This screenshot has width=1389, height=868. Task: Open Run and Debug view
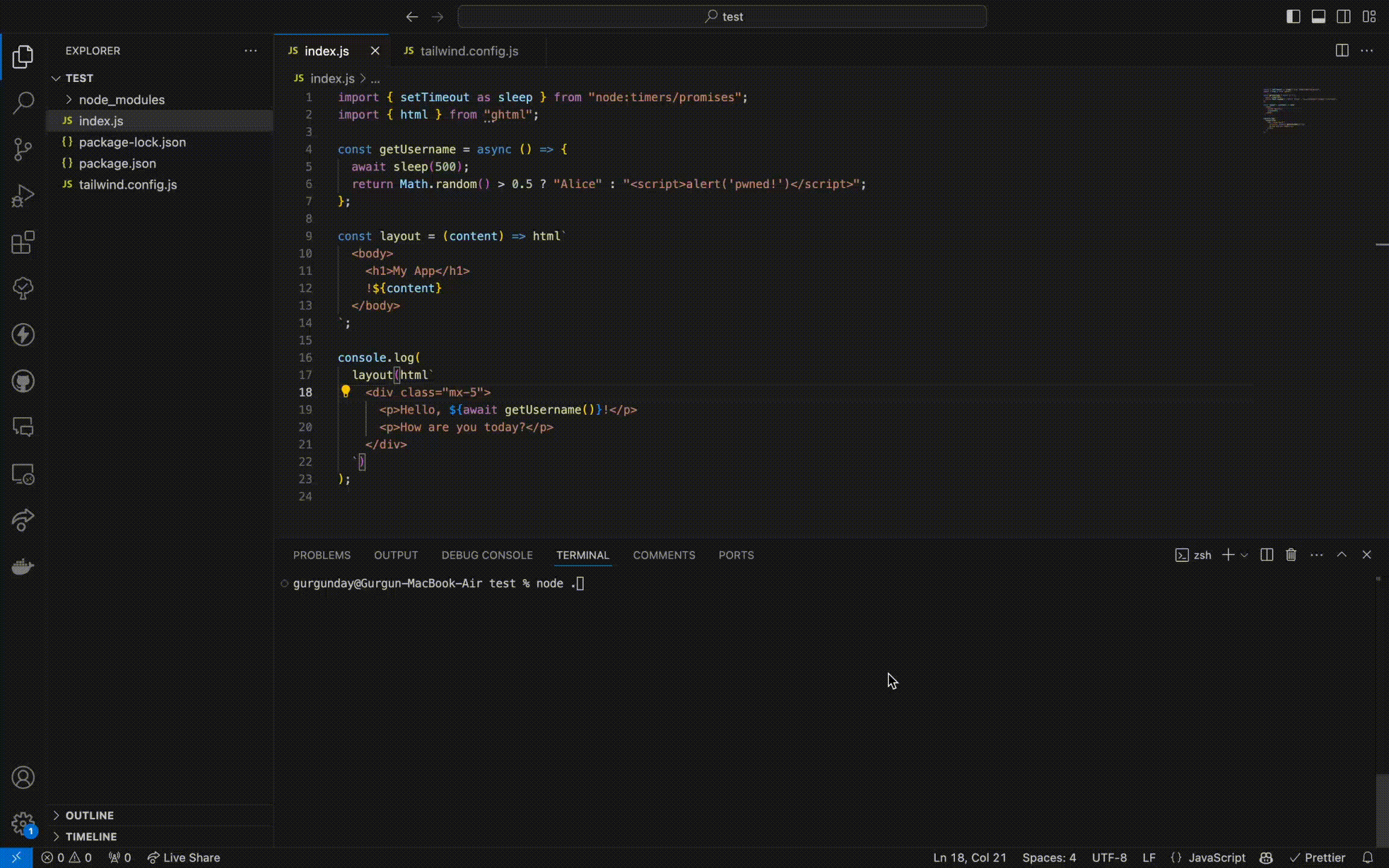(23, 196)
